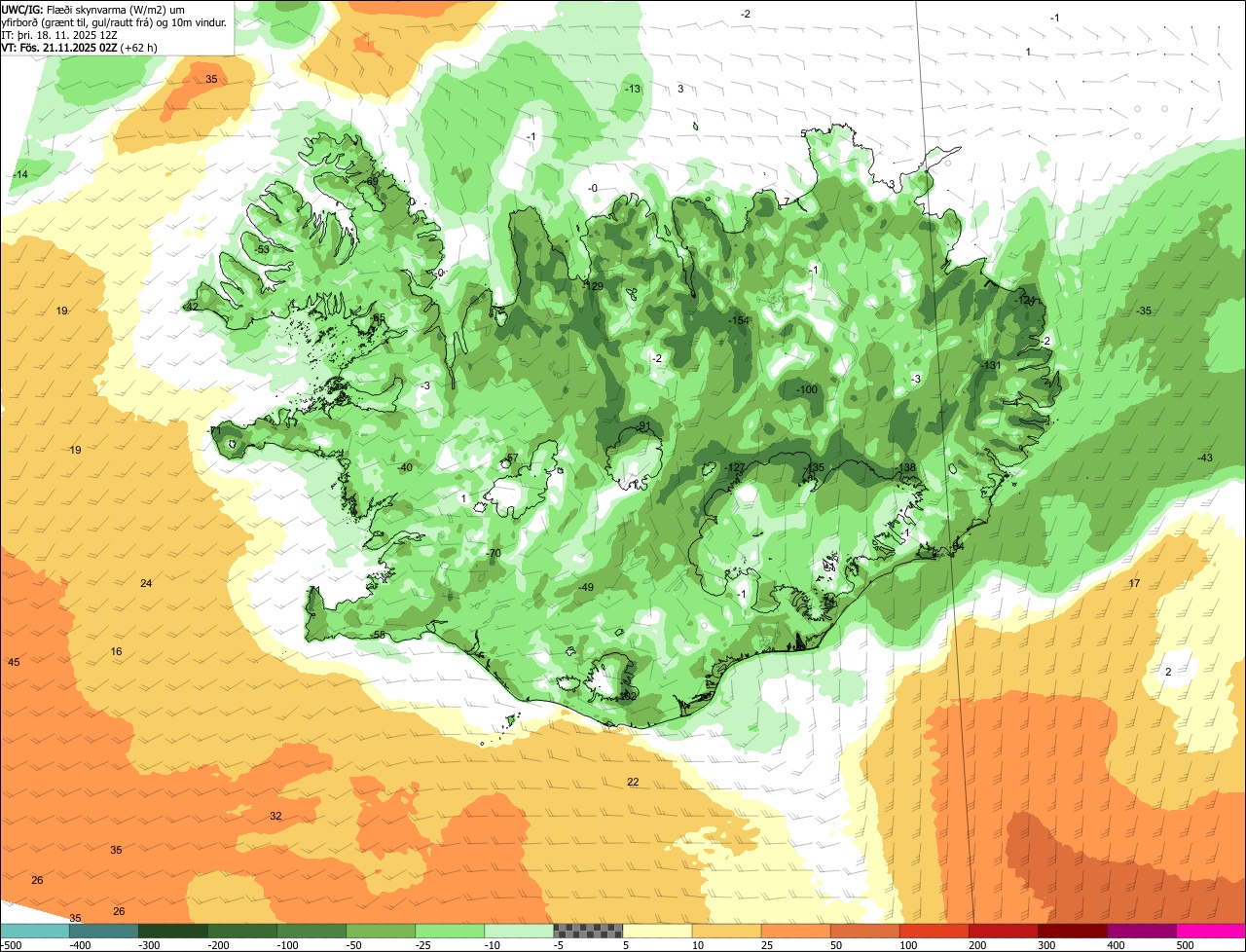Click the 10 to 25 yellow-orange swatch

(726, 931)
